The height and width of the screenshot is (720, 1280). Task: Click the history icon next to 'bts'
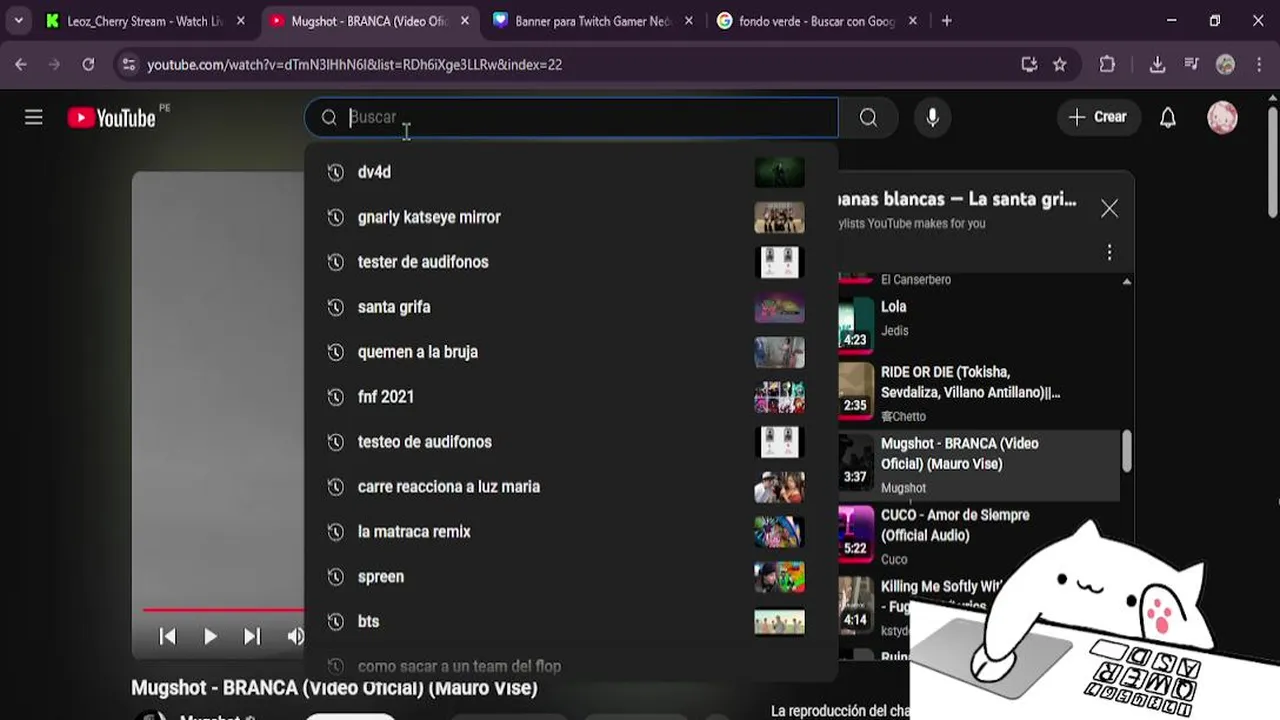[x=335, y=622]
